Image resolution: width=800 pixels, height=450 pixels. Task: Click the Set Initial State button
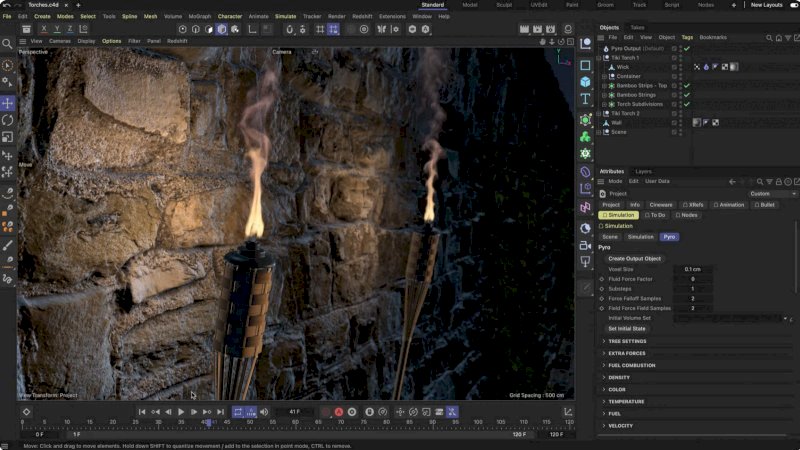pyautogui.click(x=626, y=328)
